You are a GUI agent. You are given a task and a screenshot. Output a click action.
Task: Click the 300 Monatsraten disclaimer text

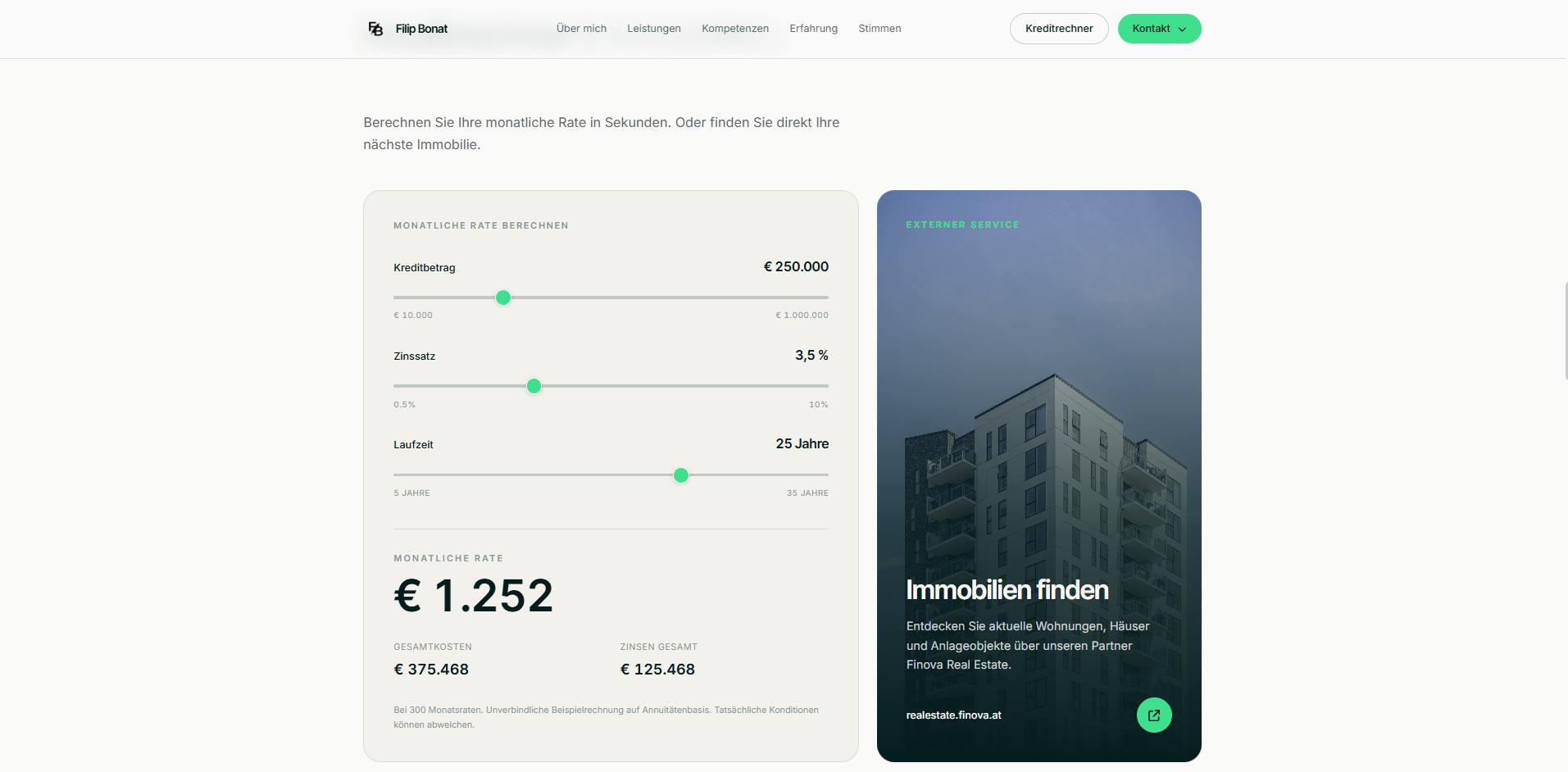pyautogui.click(x=606, y=717)
